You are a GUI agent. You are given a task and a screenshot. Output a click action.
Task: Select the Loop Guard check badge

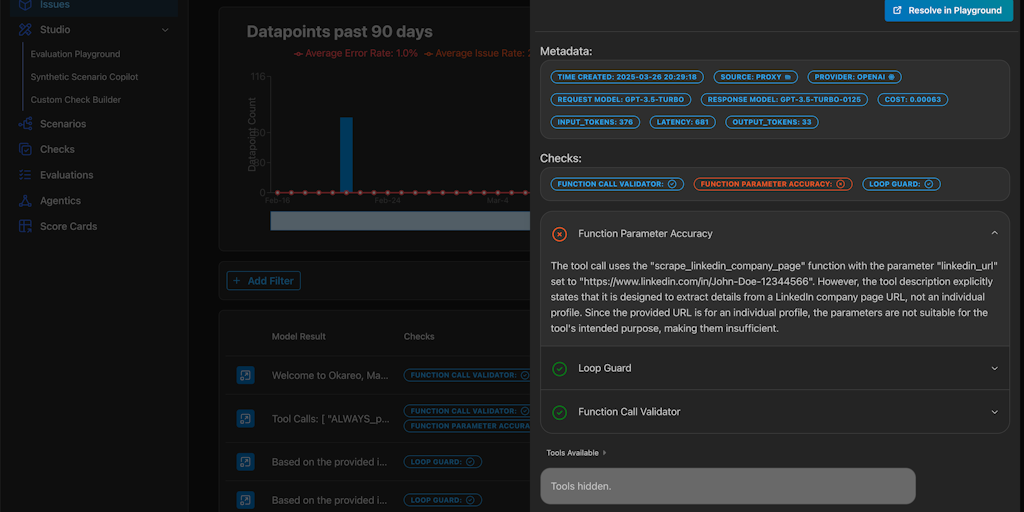coord(900,184)
